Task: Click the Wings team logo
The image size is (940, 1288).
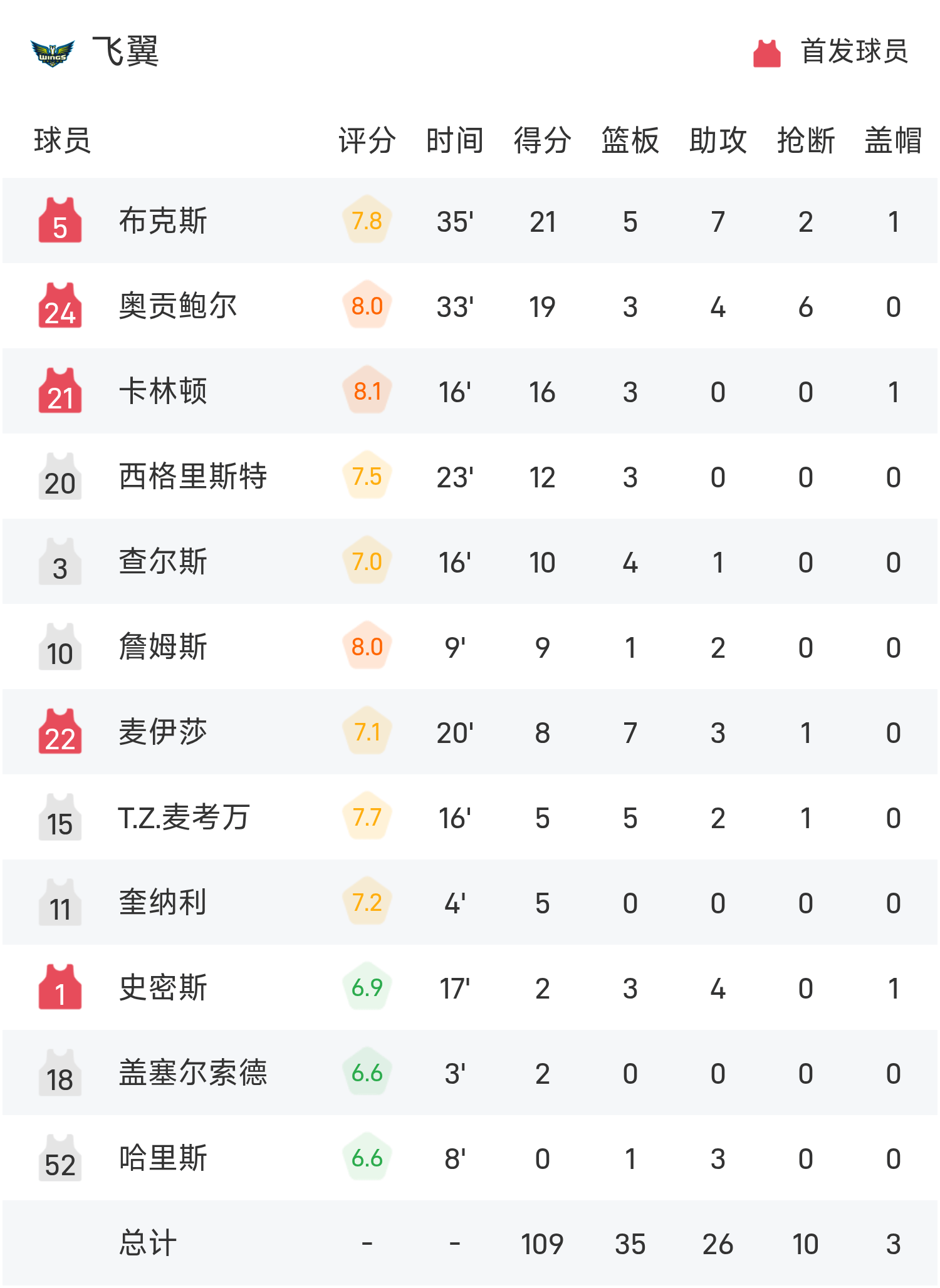Action: click(53, 53)
